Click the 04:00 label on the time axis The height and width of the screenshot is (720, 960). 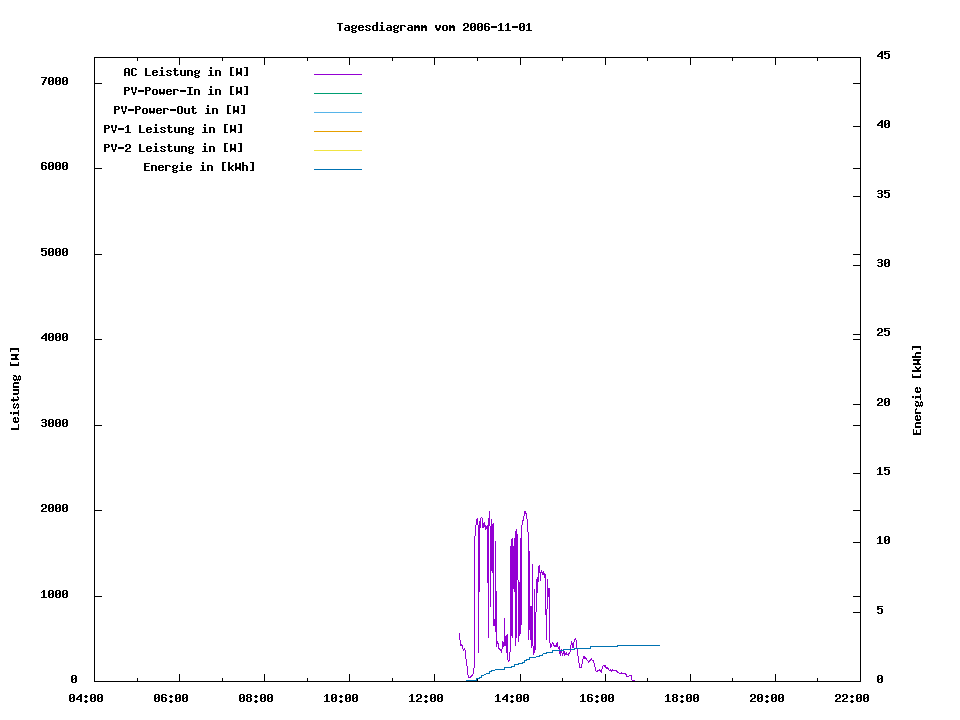tap(86, 698)
